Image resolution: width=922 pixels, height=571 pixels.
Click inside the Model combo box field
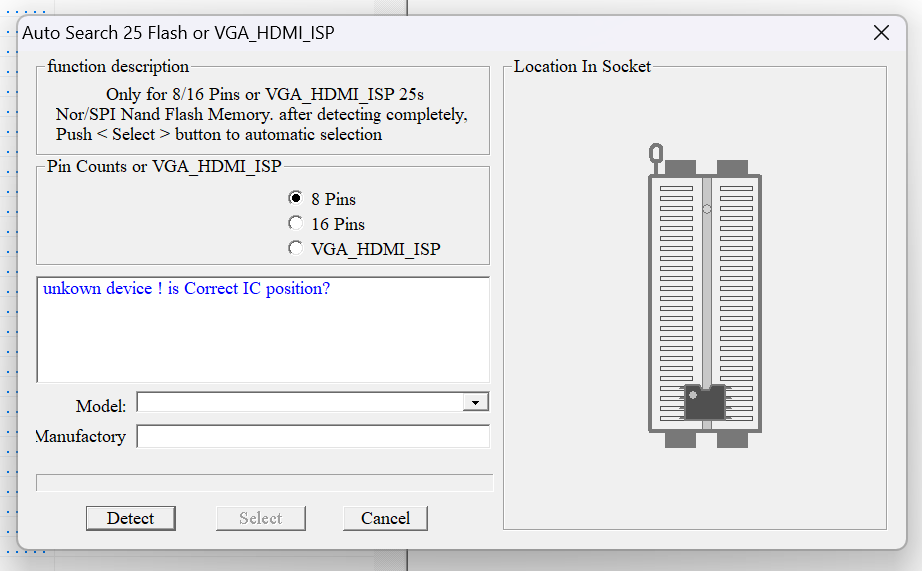300,402
